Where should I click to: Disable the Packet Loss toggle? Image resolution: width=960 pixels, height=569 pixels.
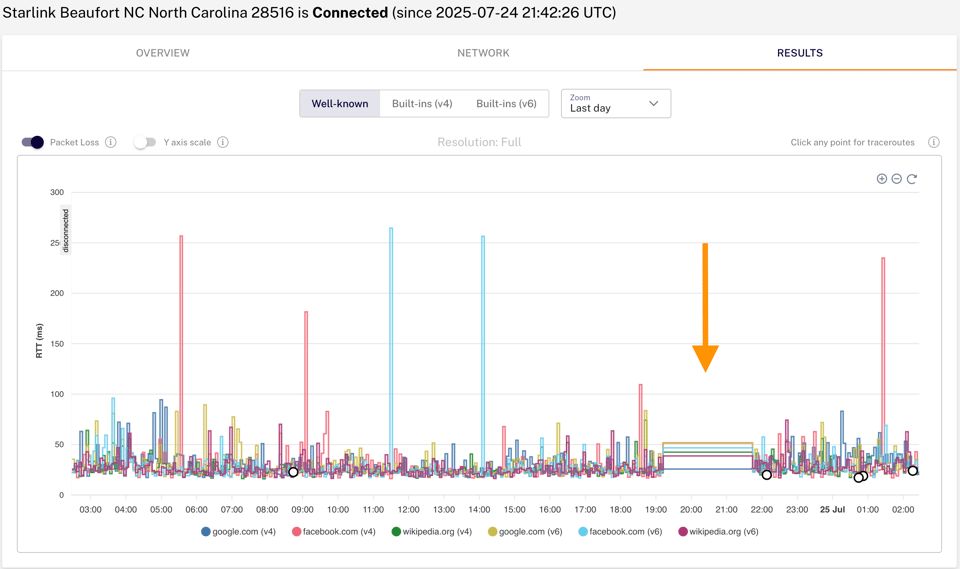tap(32, 142)
